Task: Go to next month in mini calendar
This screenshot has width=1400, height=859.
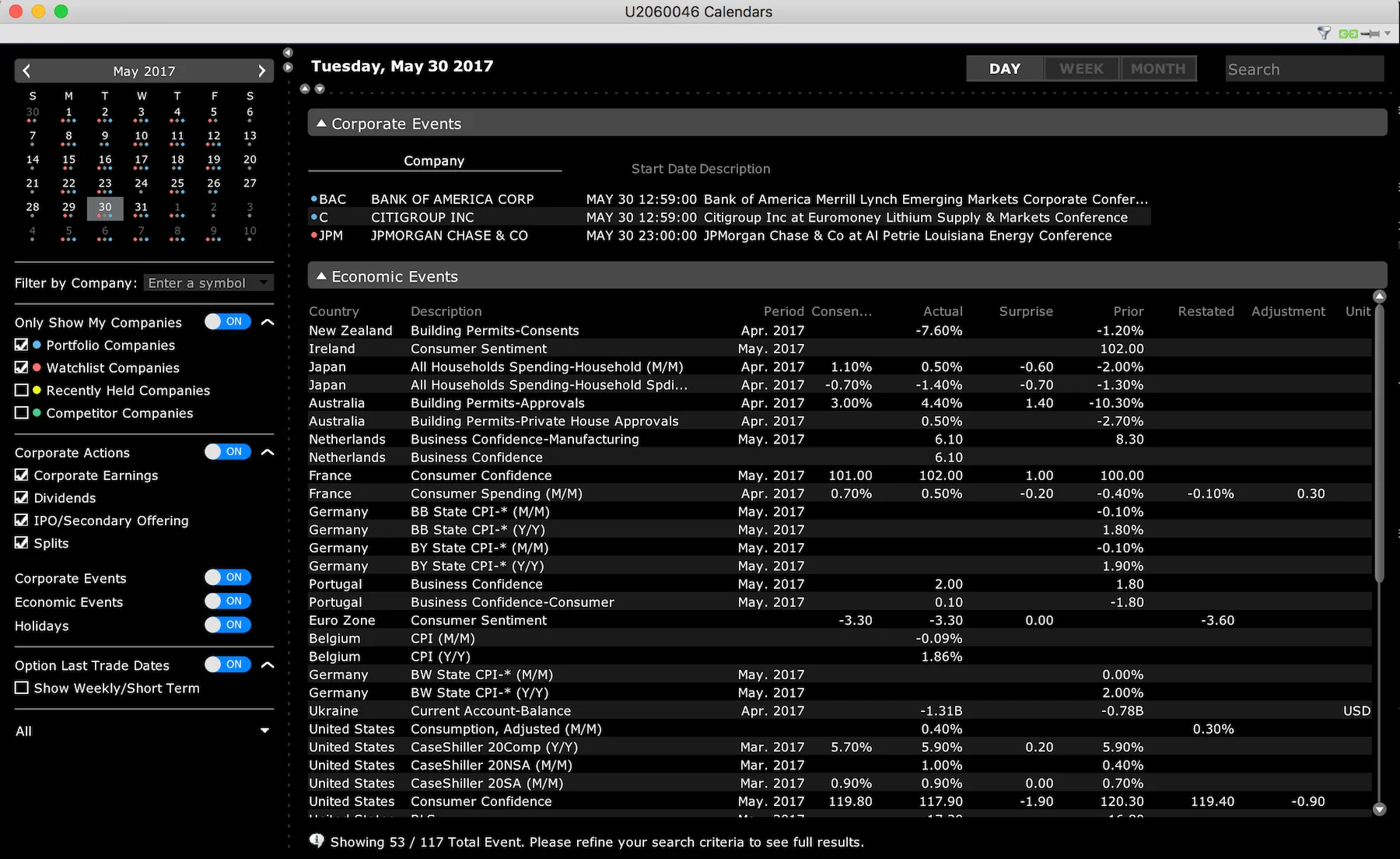Action: pos(261,71)
